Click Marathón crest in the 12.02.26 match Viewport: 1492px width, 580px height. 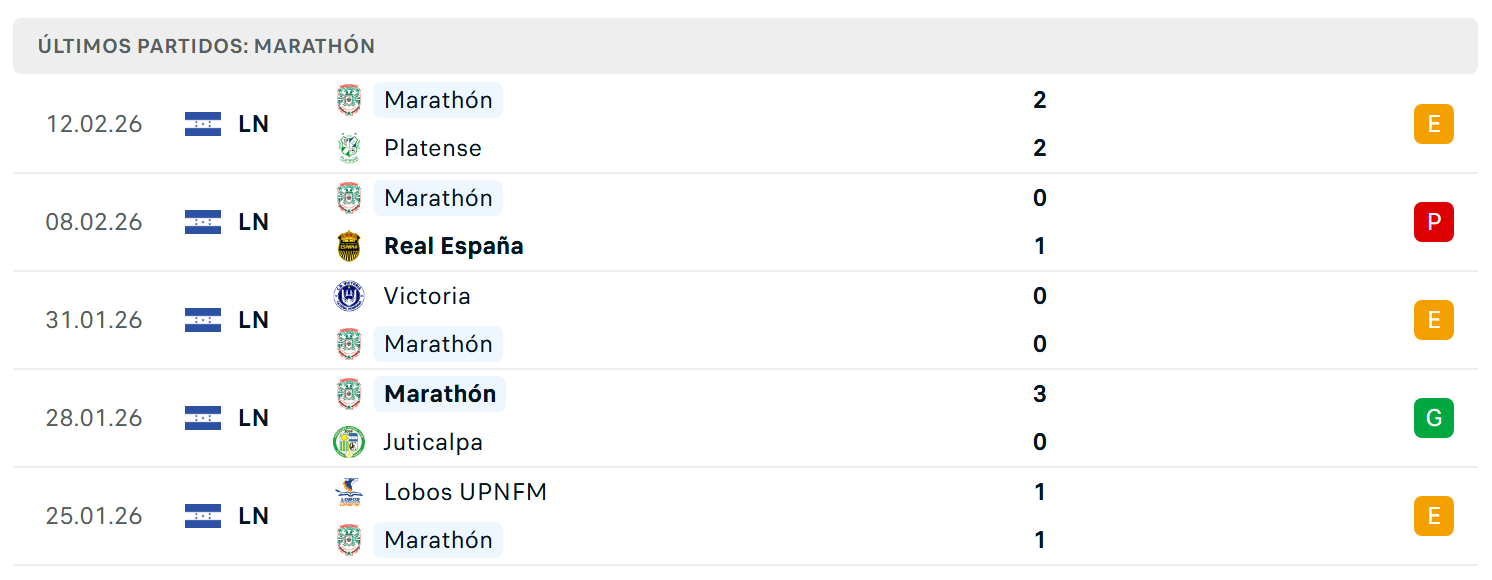click(x=348, y=100)
